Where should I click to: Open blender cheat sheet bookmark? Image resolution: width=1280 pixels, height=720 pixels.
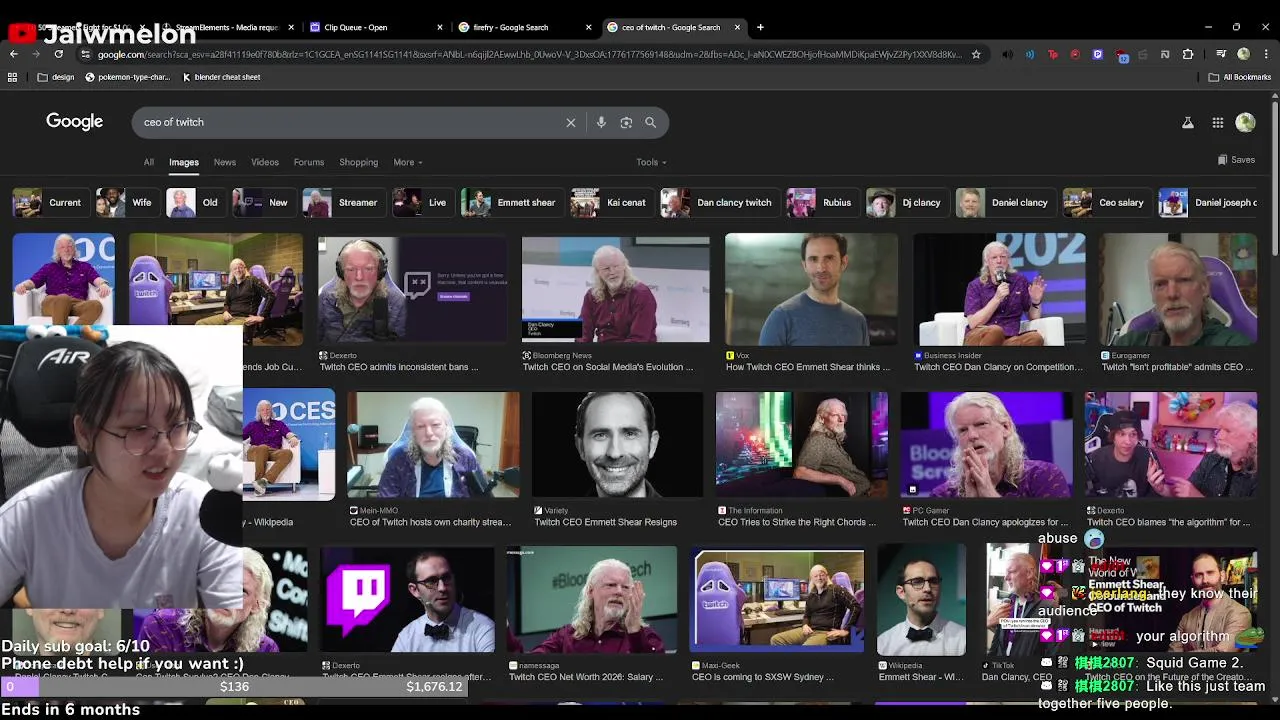(221, 77)
